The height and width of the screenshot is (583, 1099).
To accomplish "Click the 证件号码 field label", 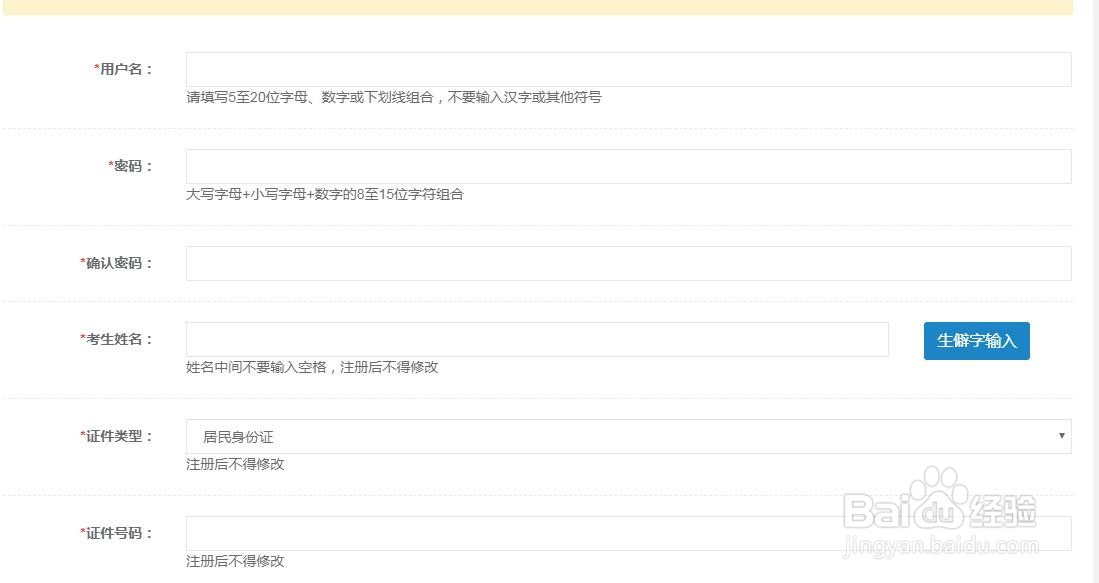I will (x=113, y=533).
